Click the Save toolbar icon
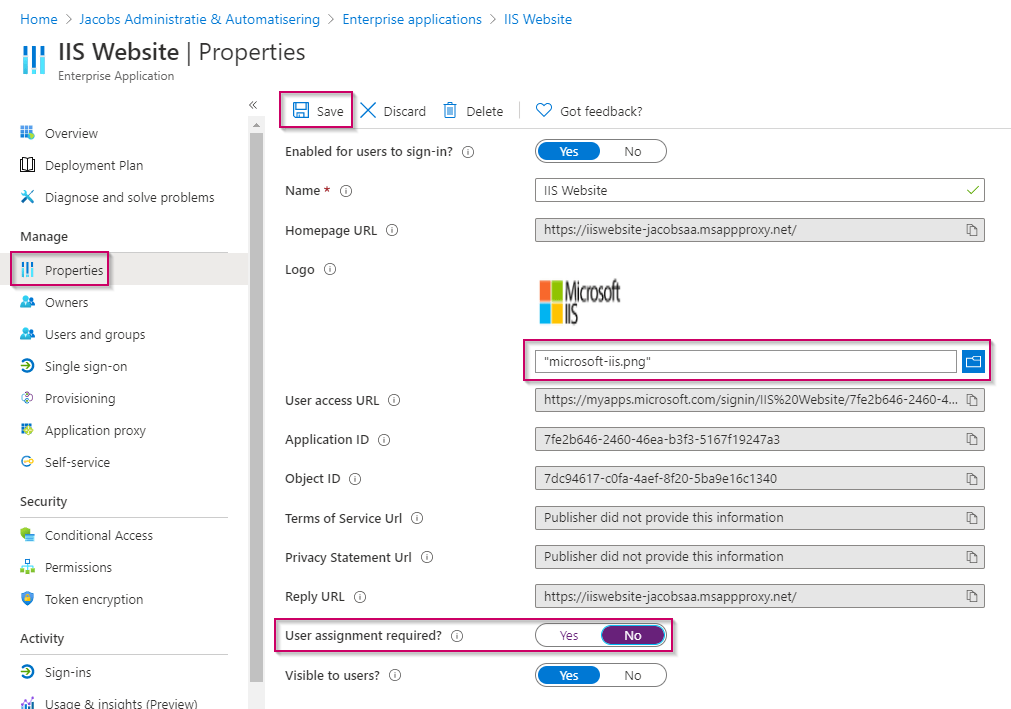Viewport: 1011px width, 709px height. point(300,111)
